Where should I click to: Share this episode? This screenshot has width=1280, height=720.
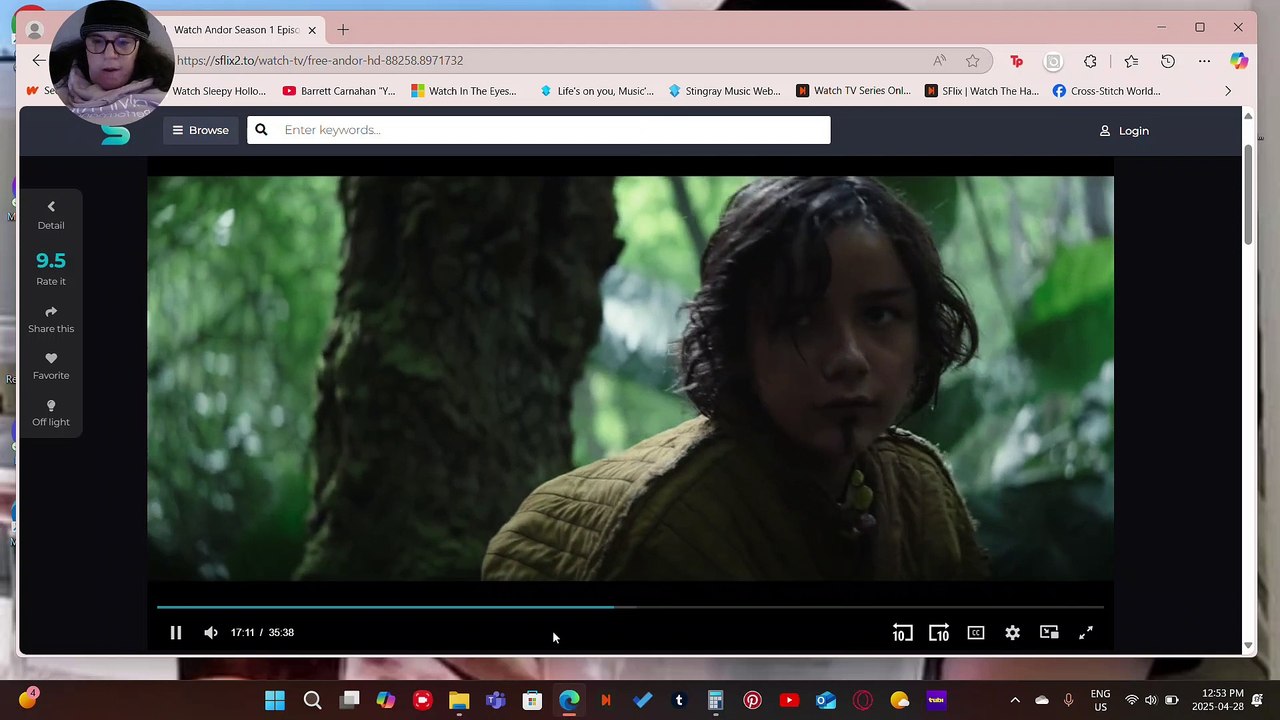pyautogui.click(x=51, y=319)
